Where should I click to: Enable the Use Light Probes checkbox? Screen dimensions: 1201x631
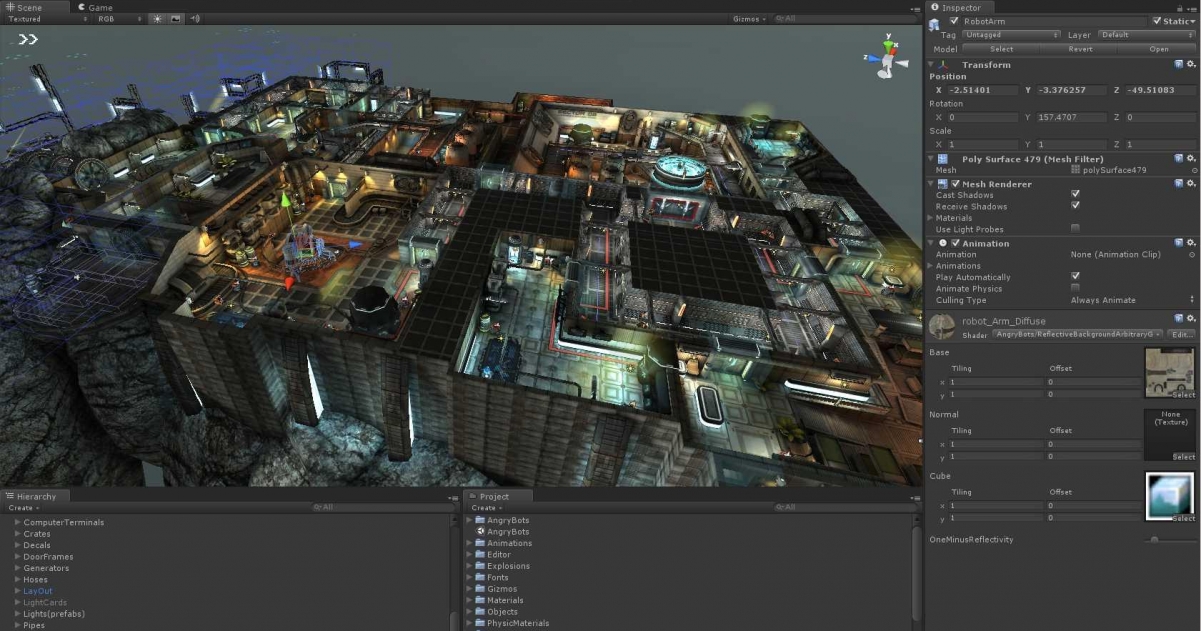(1075, 229)
